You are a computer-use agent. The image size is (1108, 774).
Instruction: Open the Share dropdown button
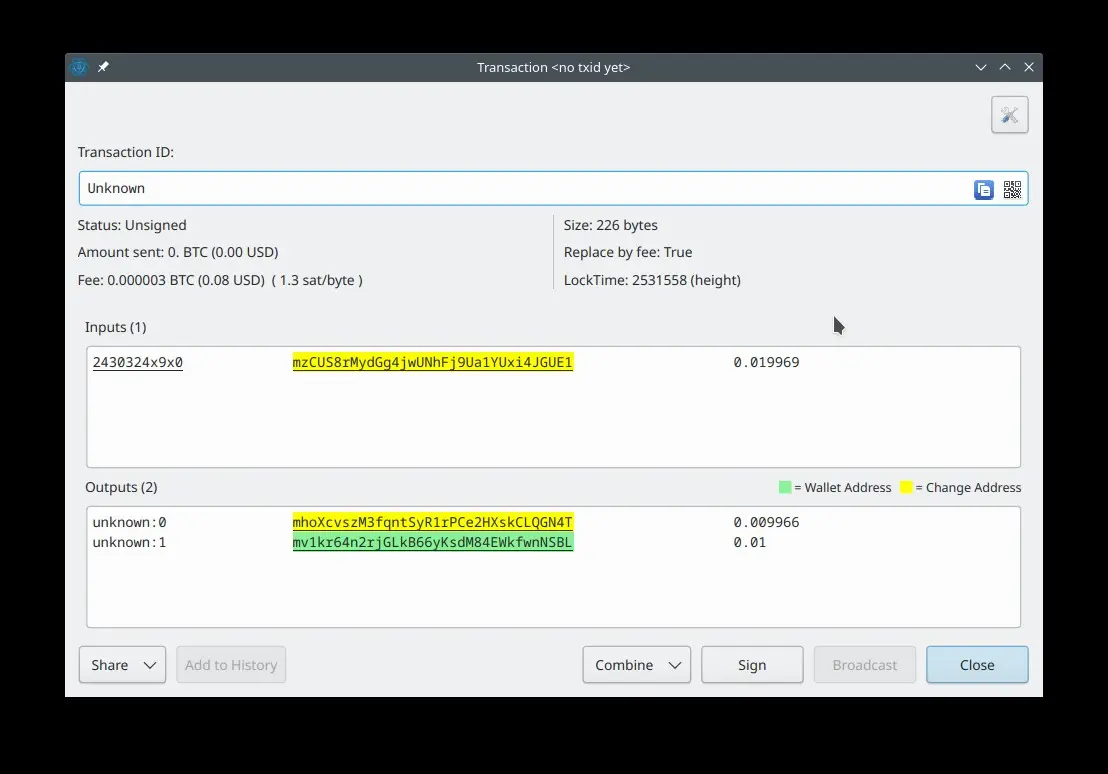click(x=122, y=664)
